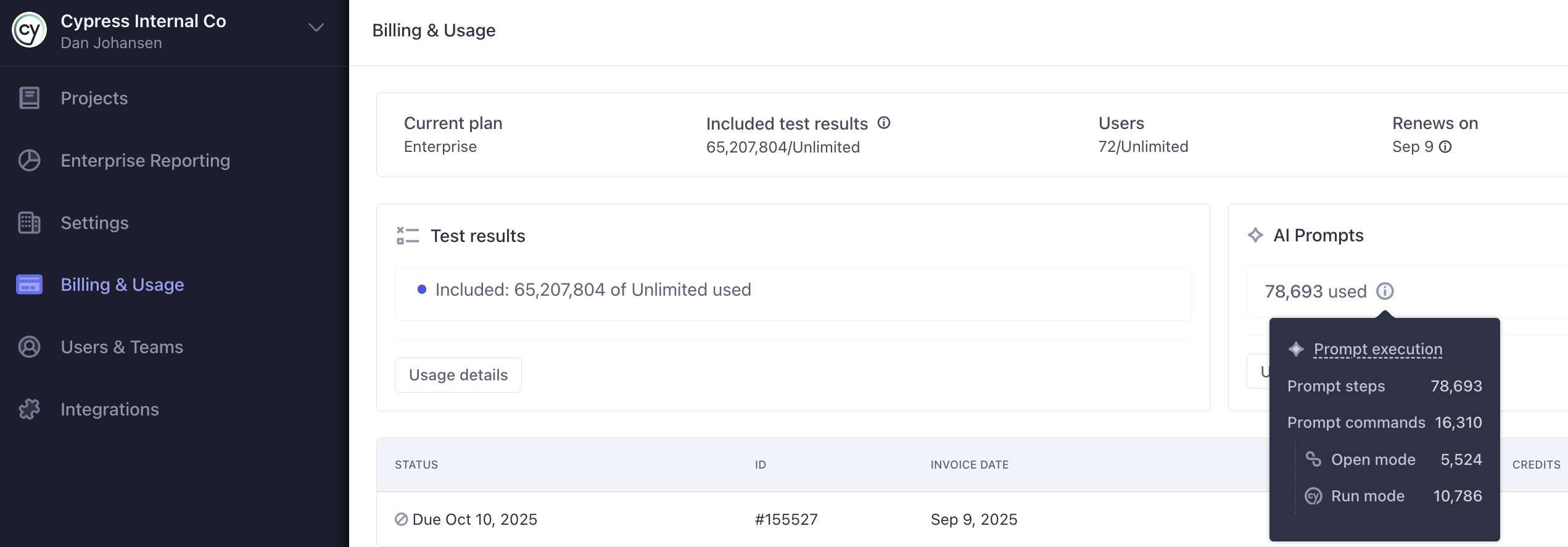Expand the Cypress Internal Co organization switcher
This screenshot has width=1568, height=547.
pos(316,28)
